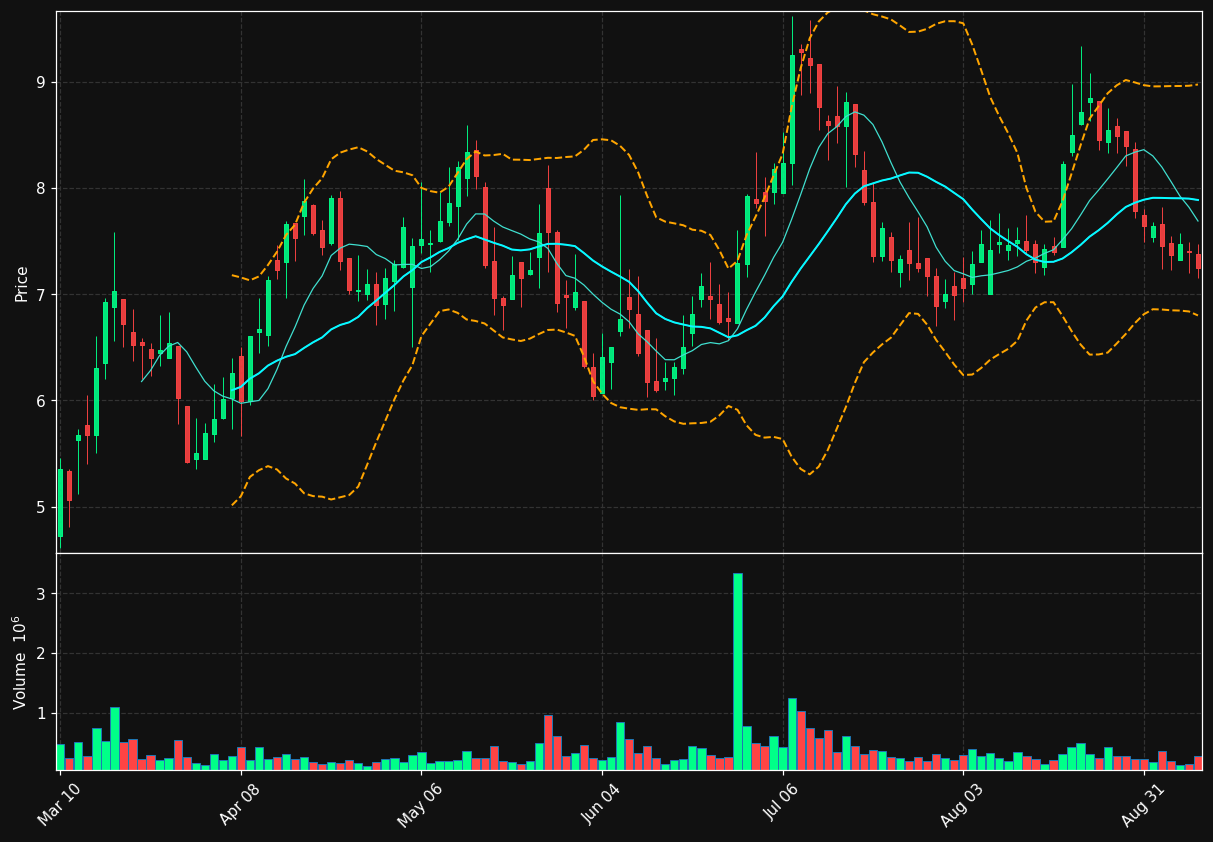Screen dimensions: 1213x842
Task: Click the Jun 04 date label
Action: tap(601, 805)
